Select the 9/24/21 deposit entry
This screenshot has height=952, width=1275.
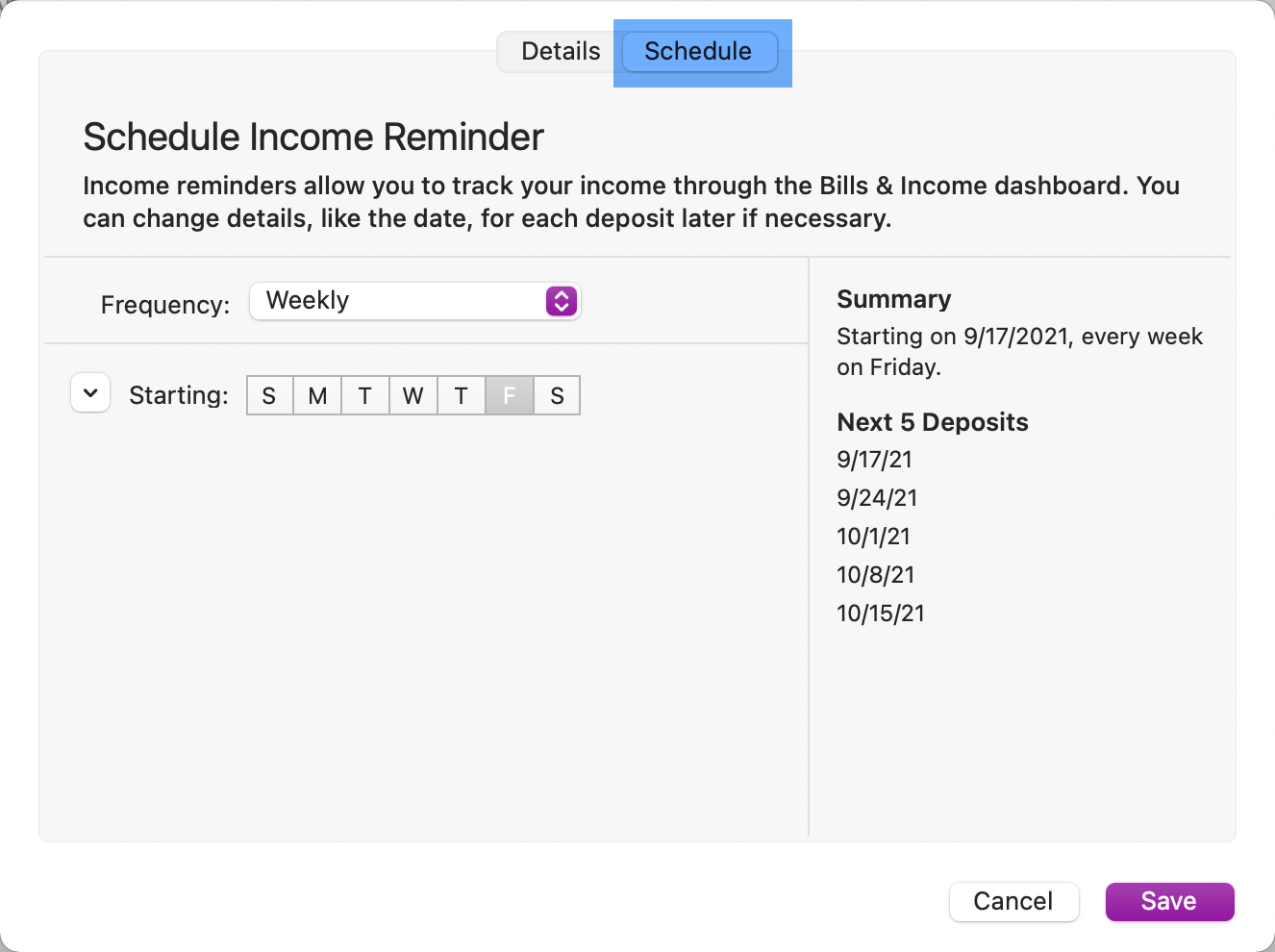[877, 498]
